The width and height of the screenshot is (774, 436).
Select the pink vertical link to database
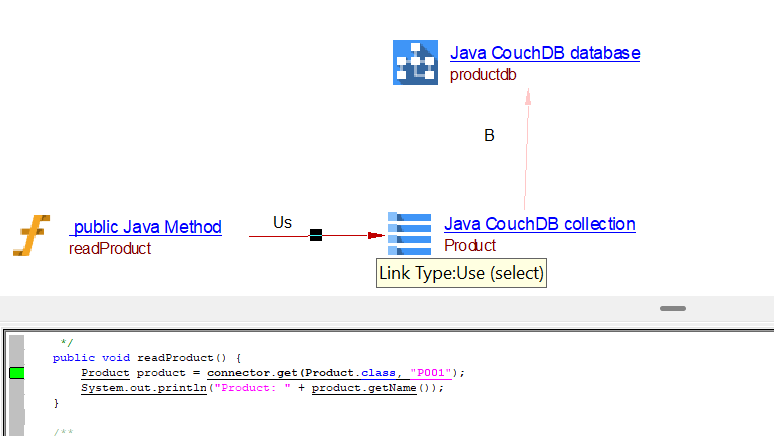(525, 150)
